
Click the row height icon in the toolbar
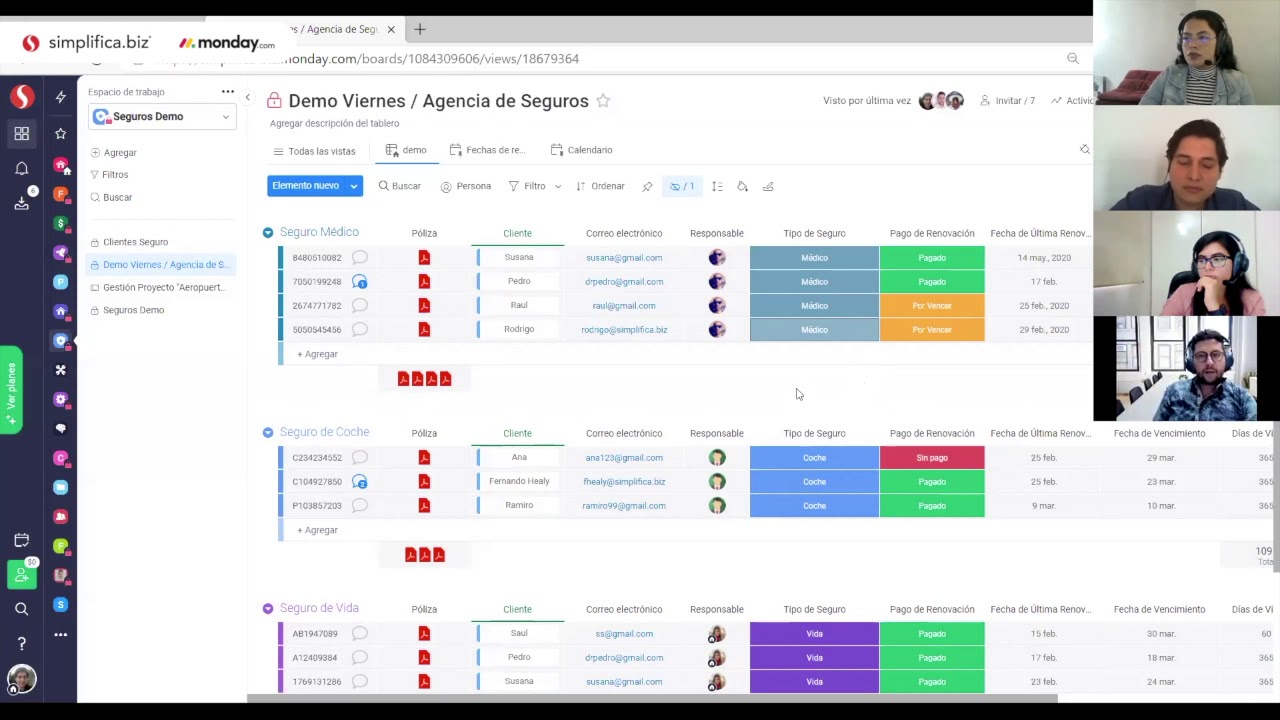[717, 186]
